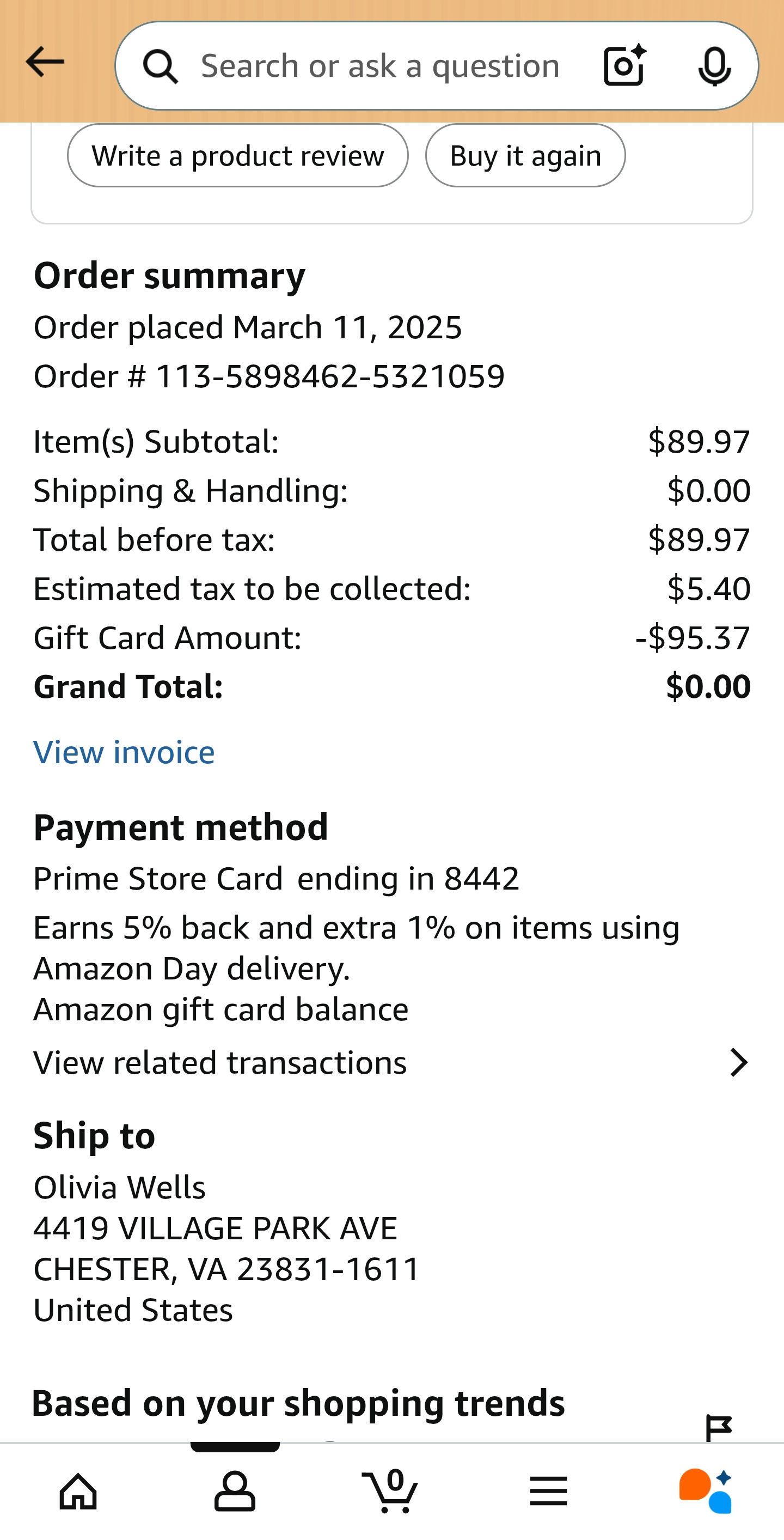Open the hamburger menu tab
The image size is (784, 1540).
click(548, 1491)
